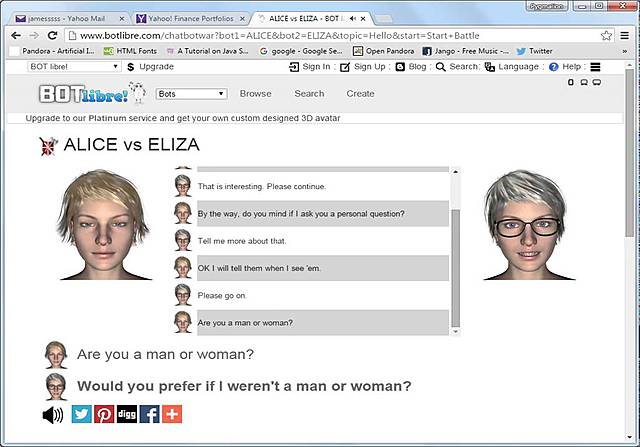Click the ELIZA avatar with glasses

(x=528, y=225)
